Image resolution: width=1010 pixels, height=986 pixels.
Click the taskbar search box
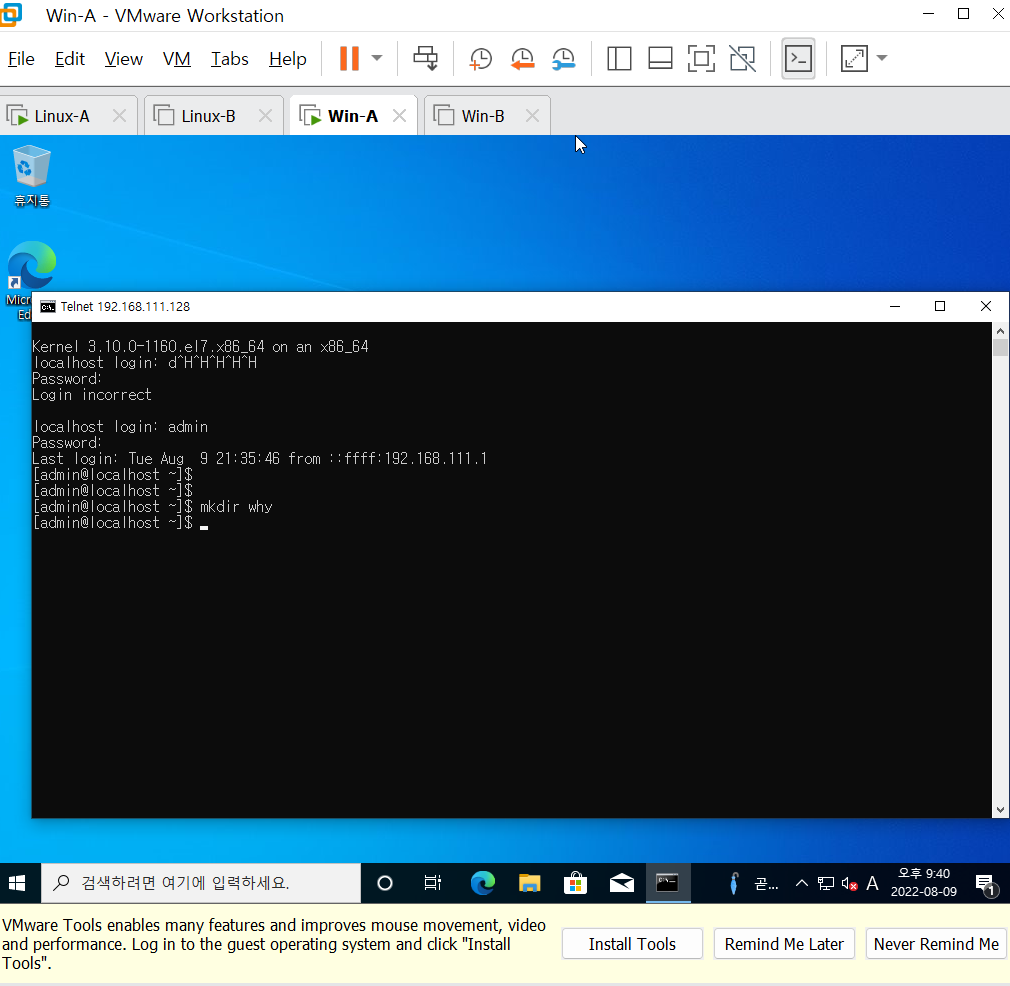tap(201, 883)
